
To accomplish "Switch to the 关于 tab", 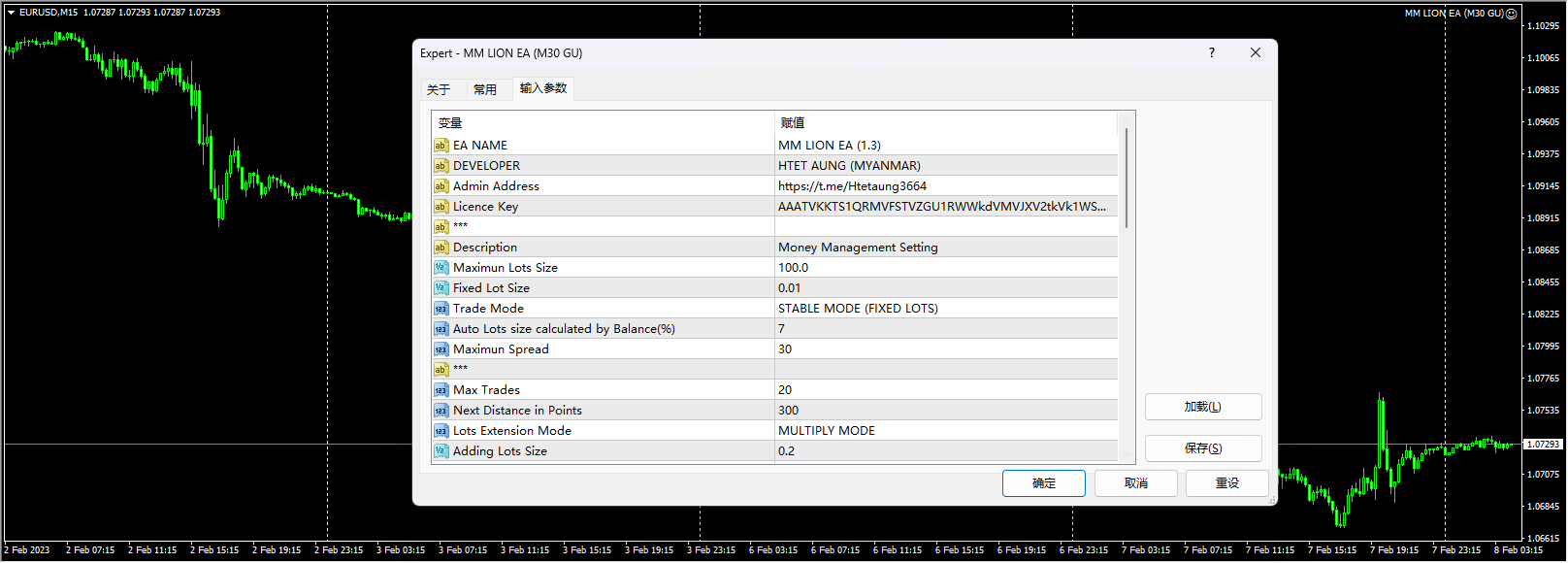I will click(439, 89).
